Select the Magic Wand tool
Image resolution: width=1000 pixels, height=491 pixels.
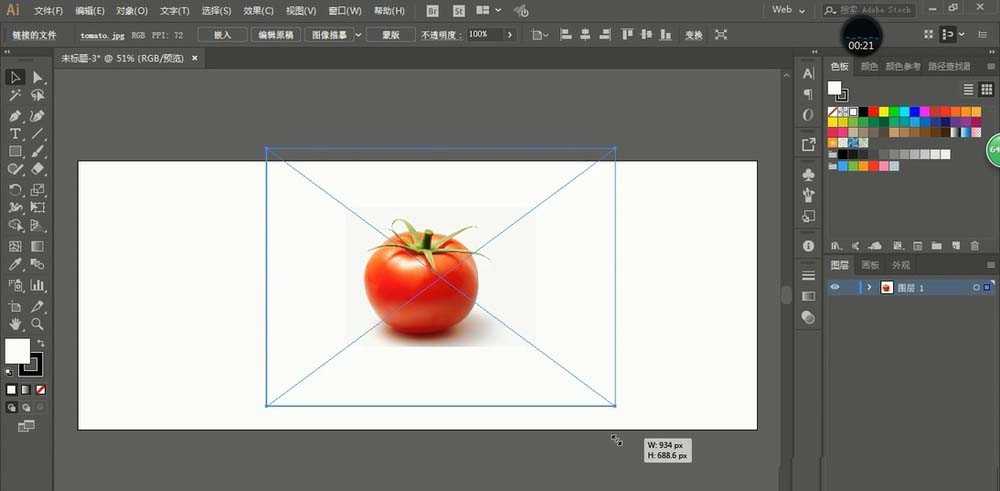(x=15, y=96)
